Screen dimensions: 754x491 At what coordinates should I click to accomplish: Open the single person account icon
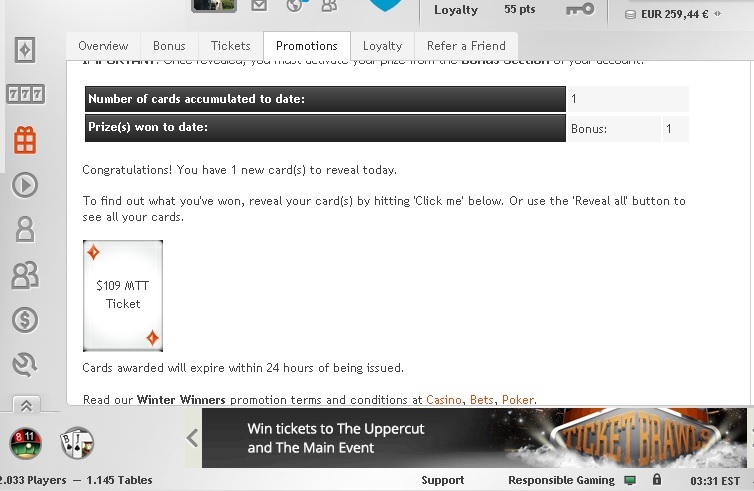pos(25,229)
